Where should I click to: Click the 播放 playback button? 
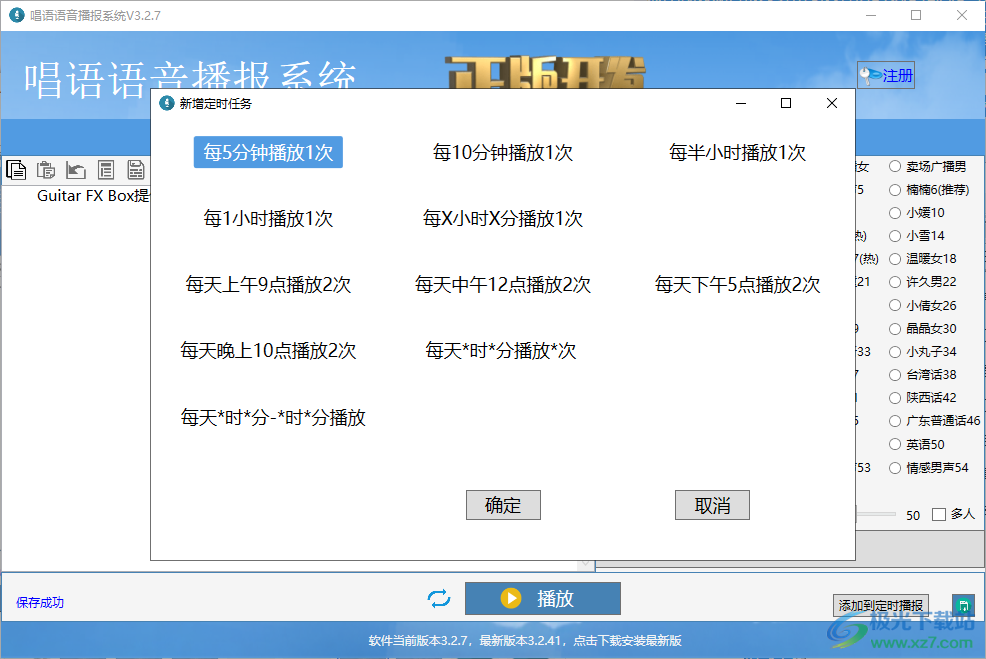click(543, 598)
